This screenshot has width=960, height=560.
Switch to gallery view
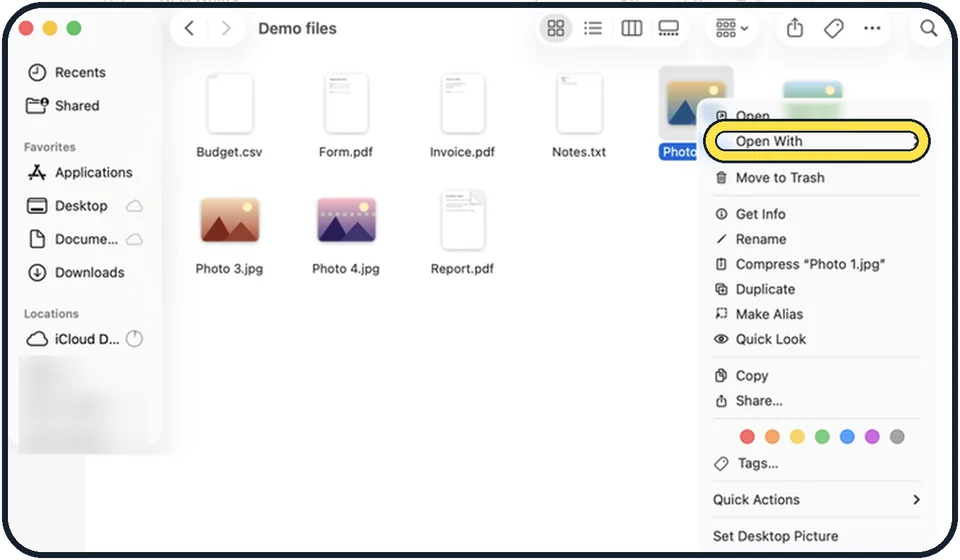coord(668,28)
